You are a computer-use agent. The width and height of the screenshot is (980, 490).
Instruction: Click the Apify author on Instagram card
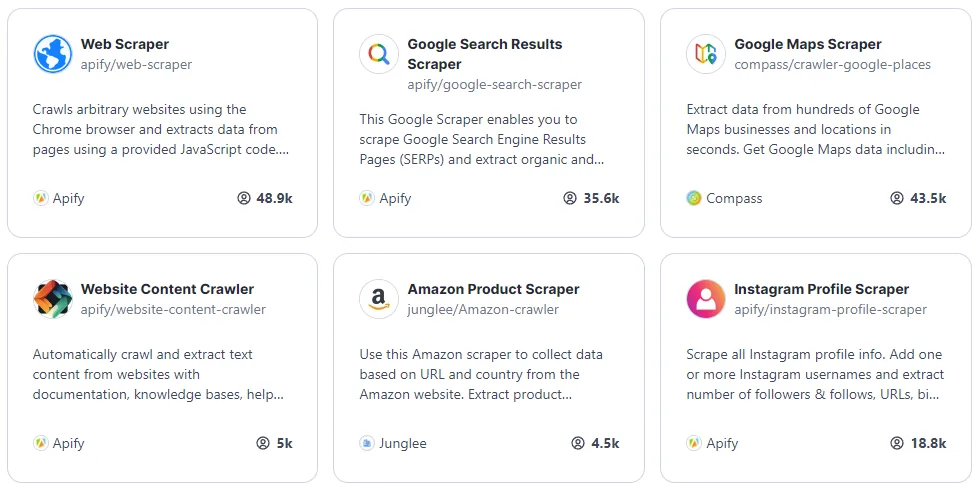point(722,443)
